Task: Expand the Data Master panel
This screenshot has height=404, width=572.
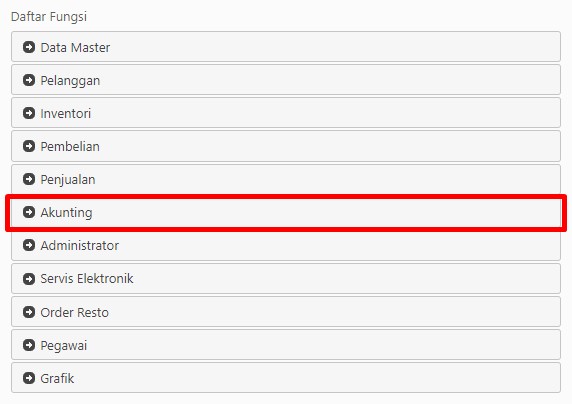Action: (x=286, y=47)
